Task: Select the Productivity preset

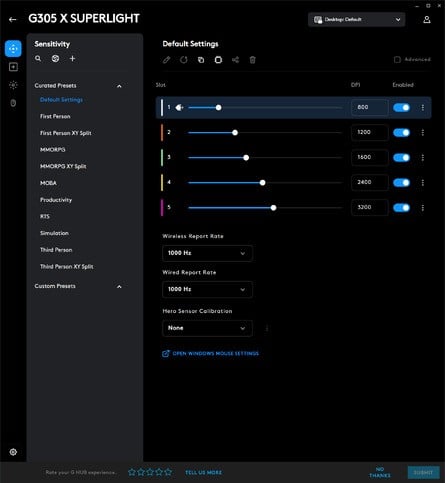Action: pyautogui.click(x=56, y=200)
